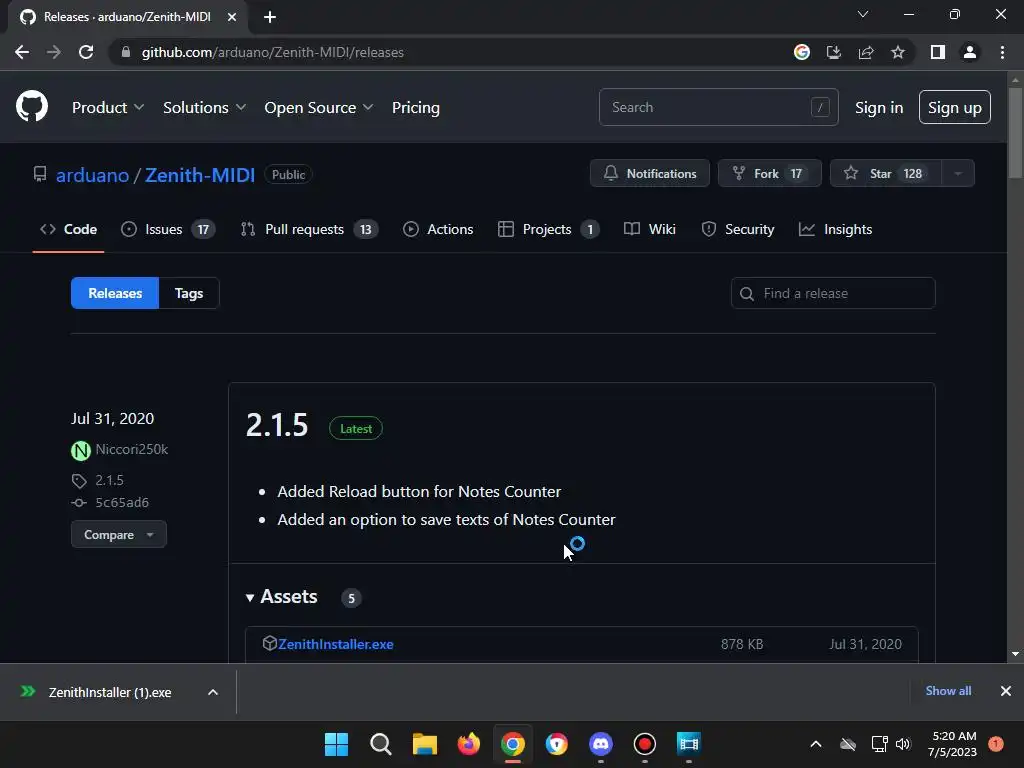Viewport: 1024px width, 768px height.
Task: Switch to the Projects tab
Action: 548,229
